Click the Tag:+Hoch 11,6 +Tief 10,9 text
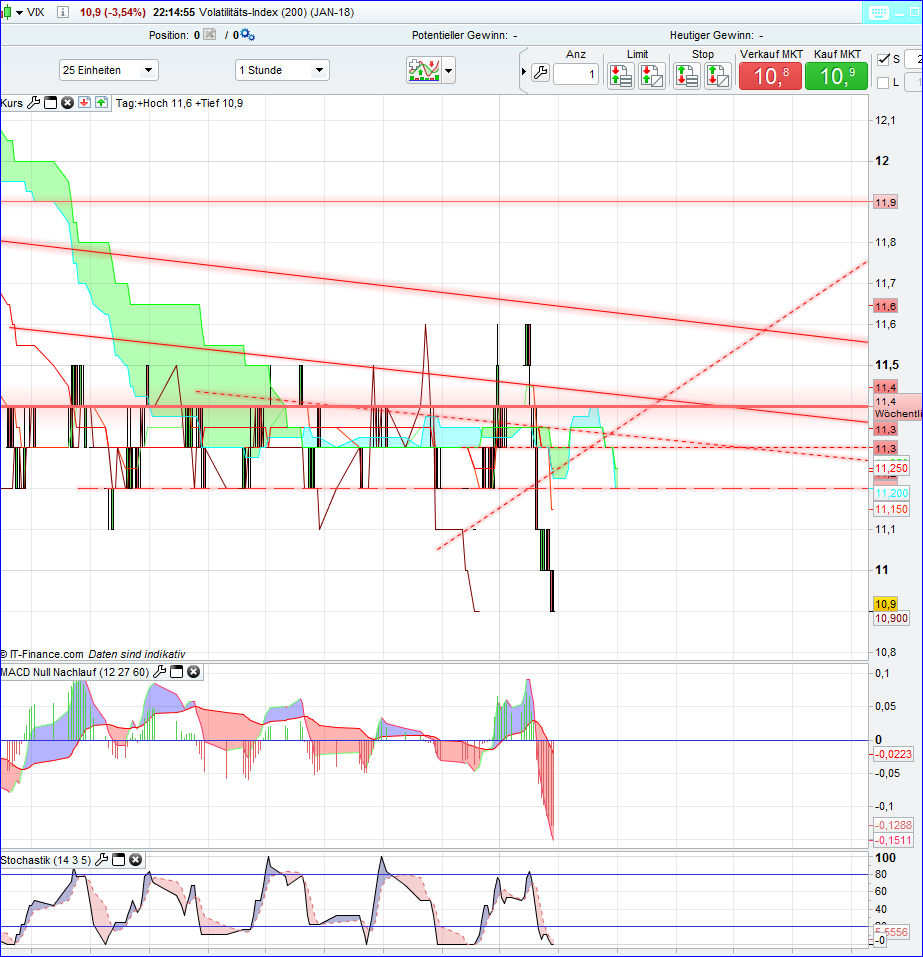This screenshot has height=957, width=923. tap(179, 103)
